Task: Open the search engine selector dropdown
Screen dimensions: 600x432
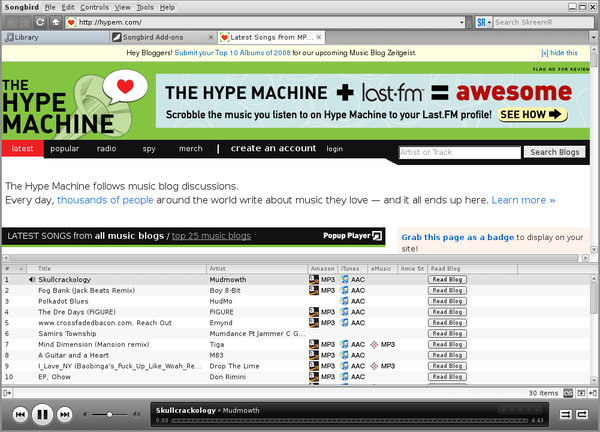Action: (489, 23)
